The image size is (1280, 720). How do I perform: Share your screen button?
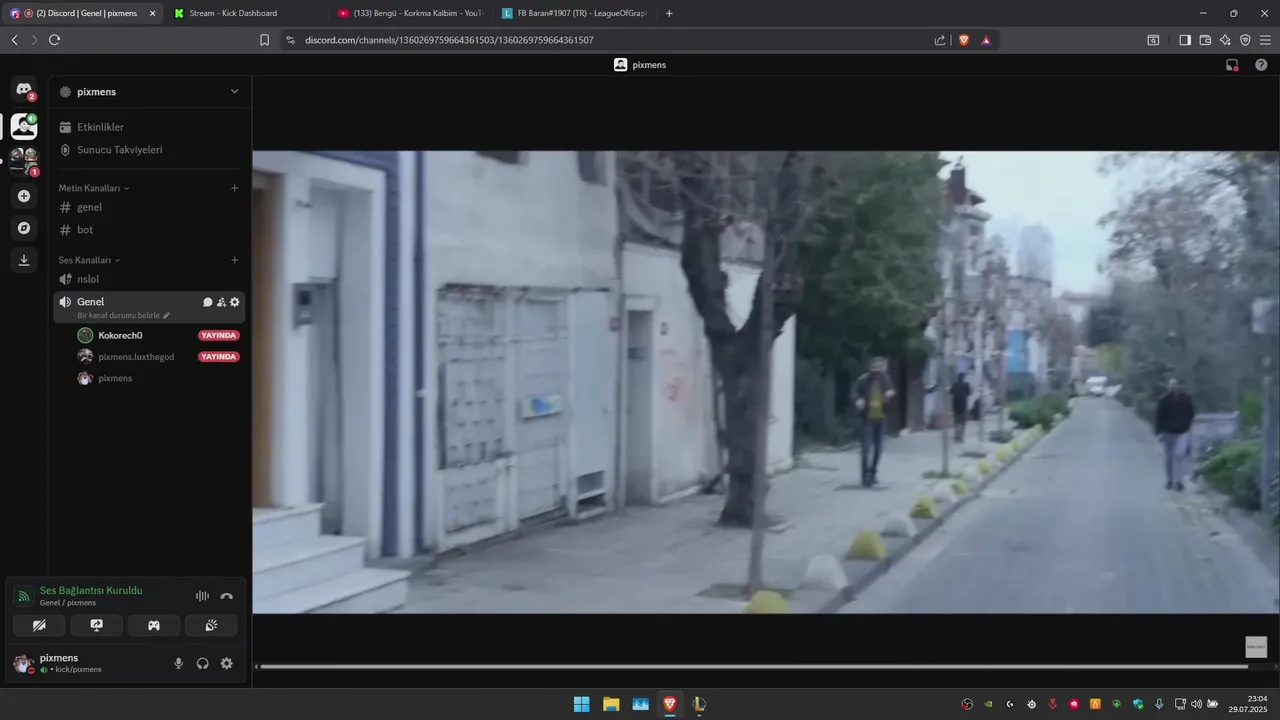[x=97, y=625]
